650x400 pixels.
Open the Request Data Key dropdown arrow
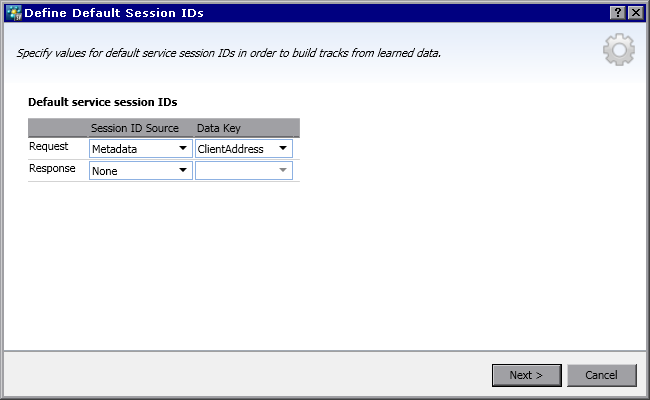(x=284, y=149)
